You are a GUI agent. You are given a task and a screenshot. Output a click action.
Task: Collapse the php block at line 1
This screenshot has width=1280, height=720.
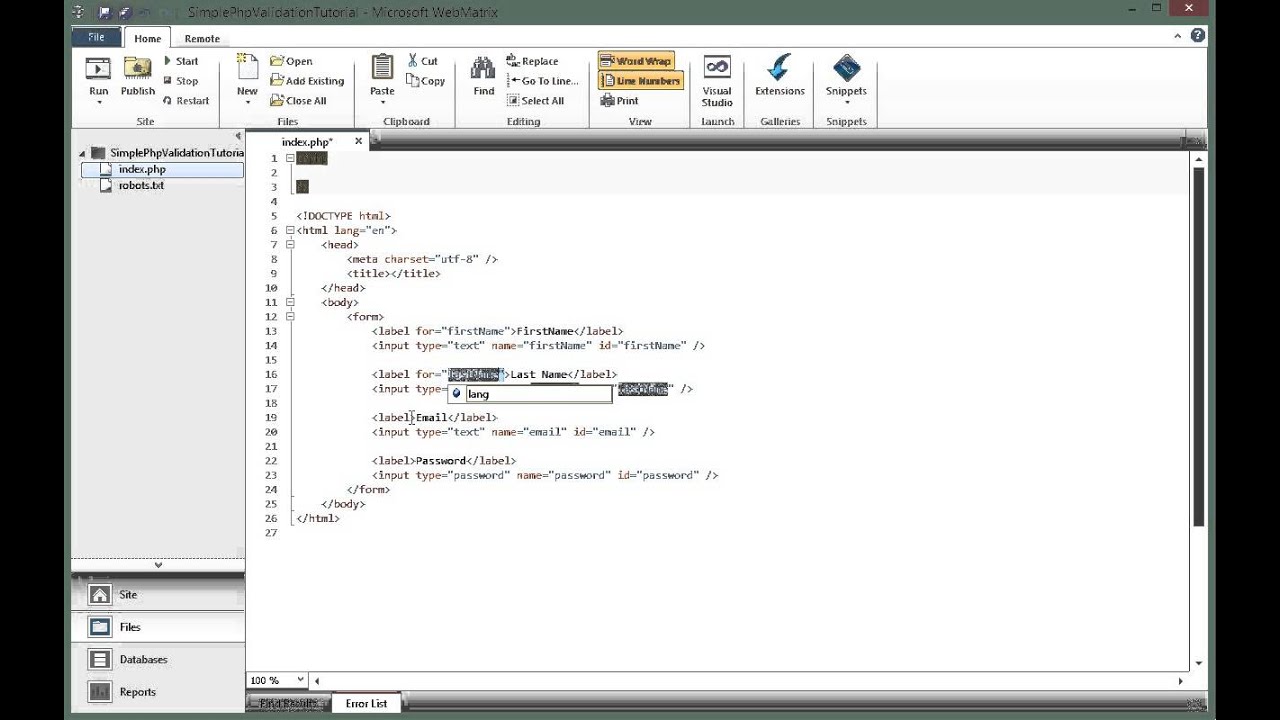290,158
